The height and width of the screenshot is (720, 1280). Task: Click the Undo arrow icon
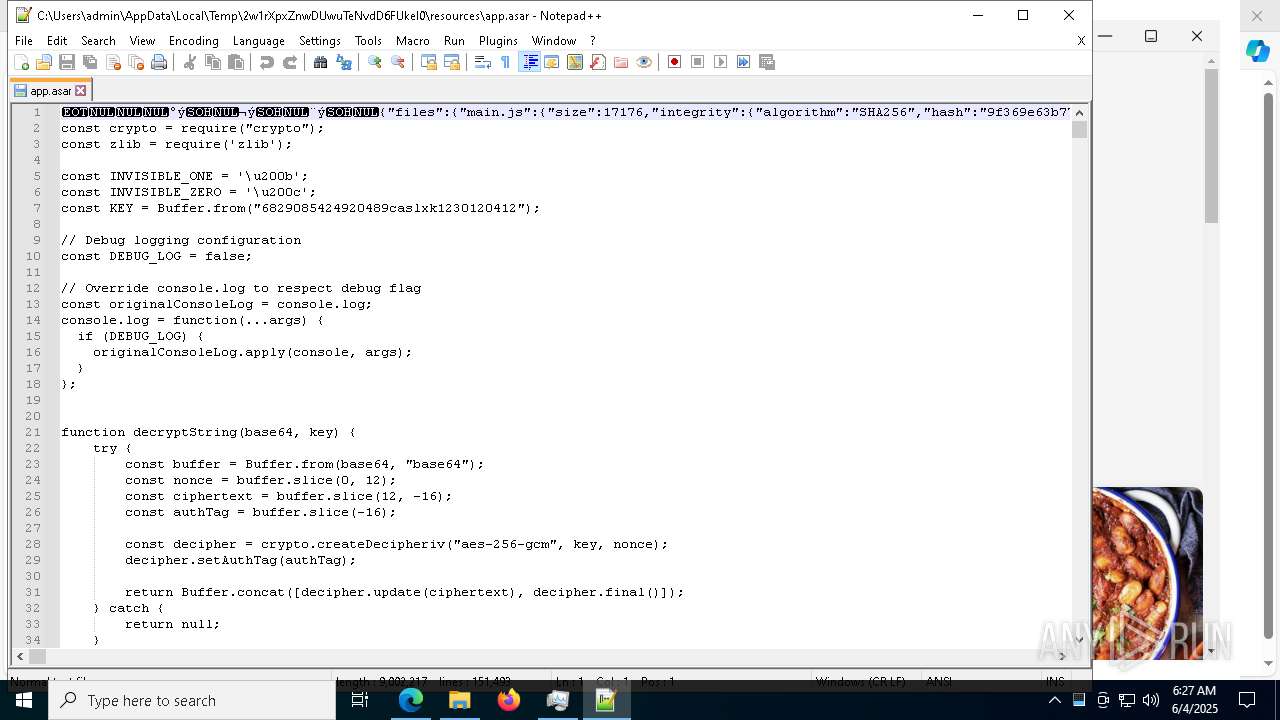pos(266,62)
